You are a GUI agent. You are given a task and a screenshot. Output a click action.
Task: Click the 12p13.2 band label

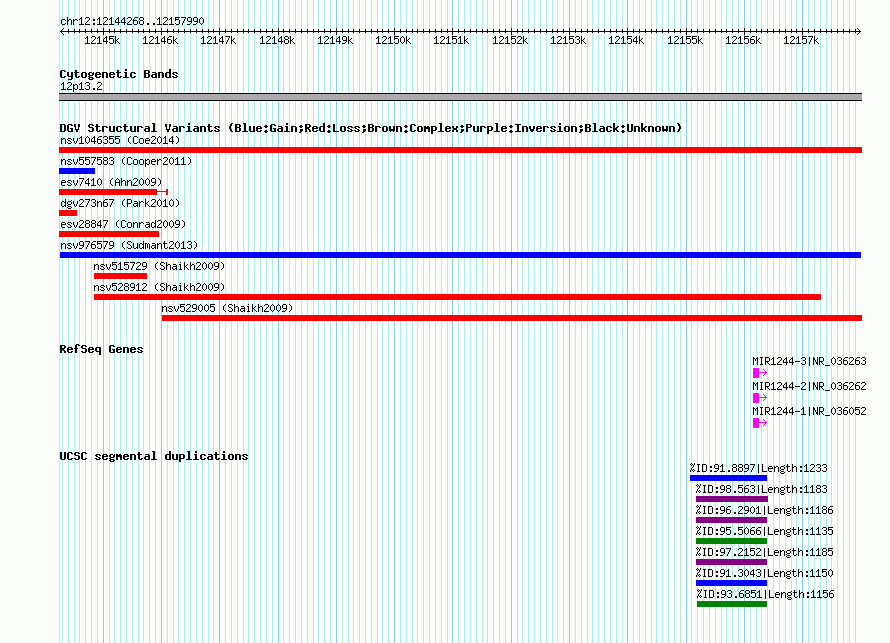(x=81, y=86)
